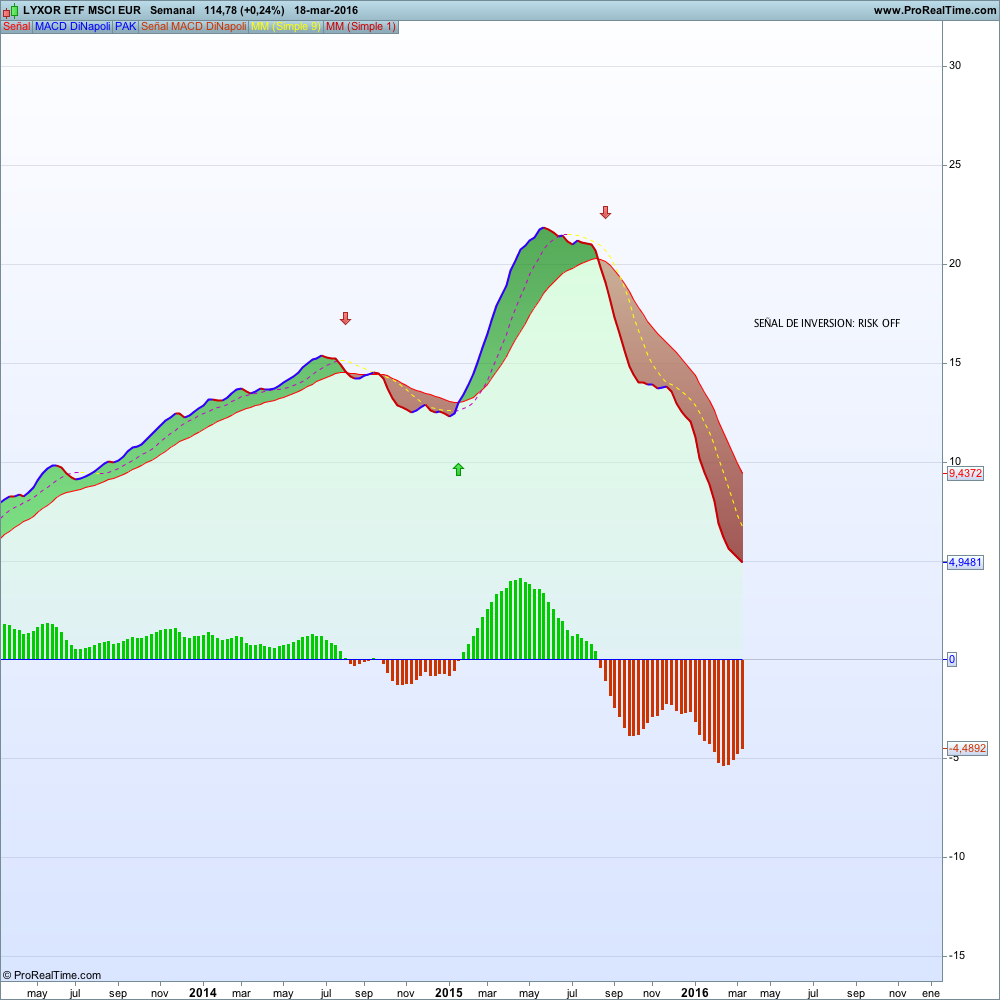Click the red down arrow near August 2015
This screenshot has width=1000, height=1000.
click(605, 212)
